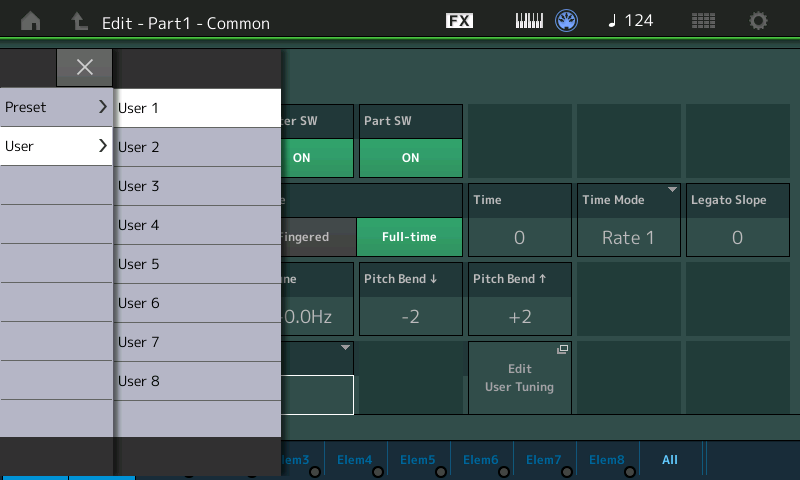Select the Pitch Bend up value field
The width and height of the screenshot is (800, 480).
click(x=519, y=317)
